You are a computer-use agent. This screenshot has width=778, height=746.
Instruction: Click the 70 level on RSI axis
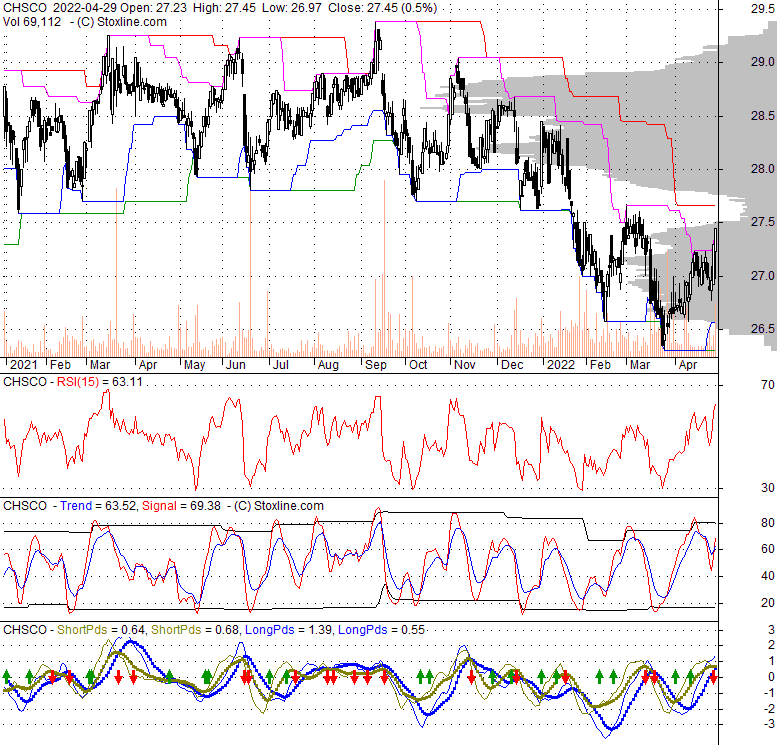tap(768, 384)
